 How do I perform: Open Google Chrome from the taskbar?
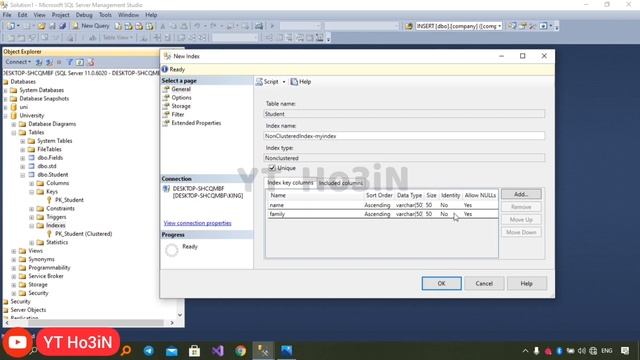(x=240, y=351)
